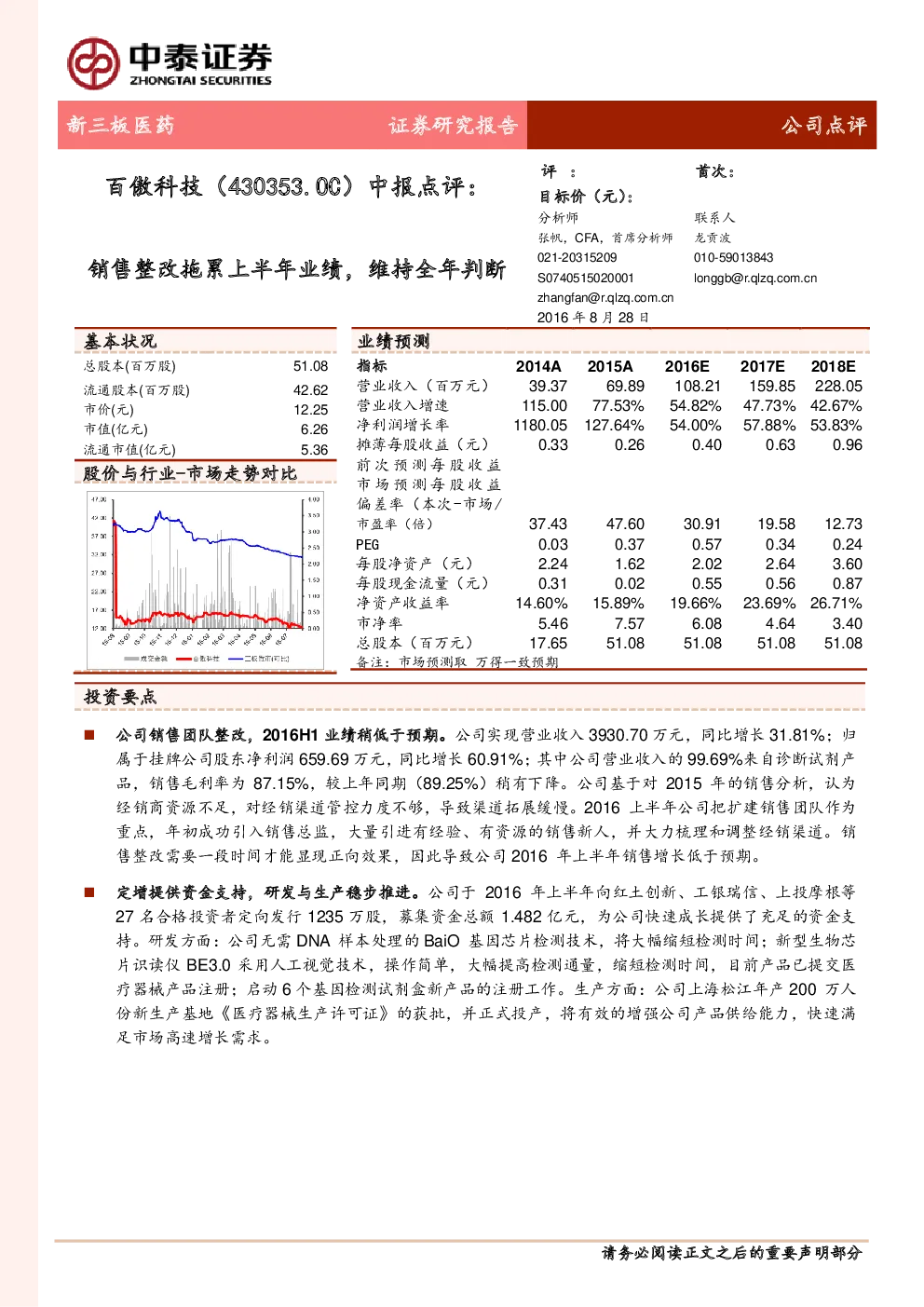Click the 业绩预测 section heading
This screenshot has width=924, height=1307.
point(393,342)
